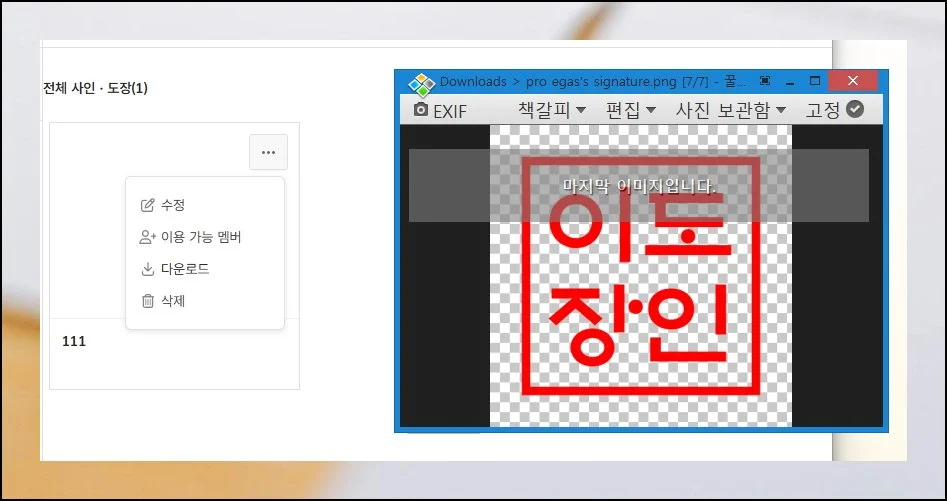Minimize the image viewer window
Viewport: 947px width, 501px height.
click(790, 81)
